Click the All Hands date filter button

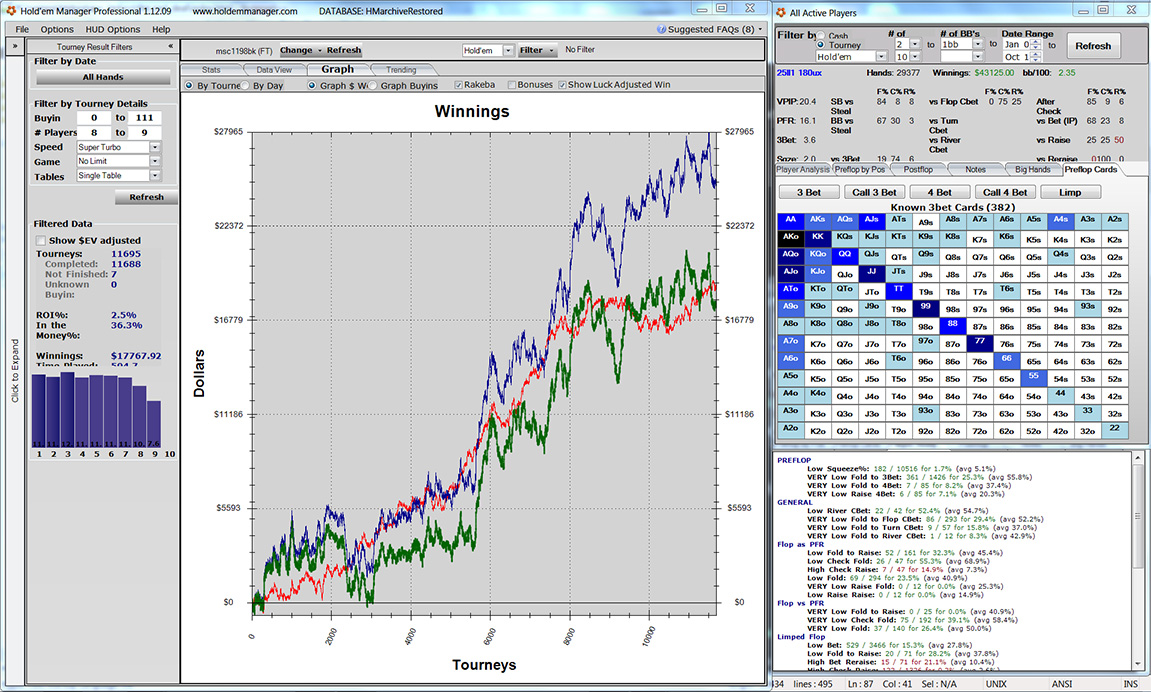[103, 77]
